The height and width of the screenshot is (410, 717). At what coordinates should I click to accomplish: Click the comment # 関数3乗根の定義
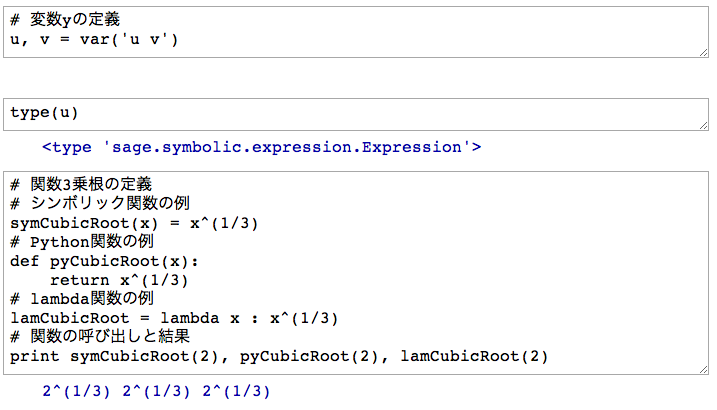pyautogui.click(x=81, y=184)
